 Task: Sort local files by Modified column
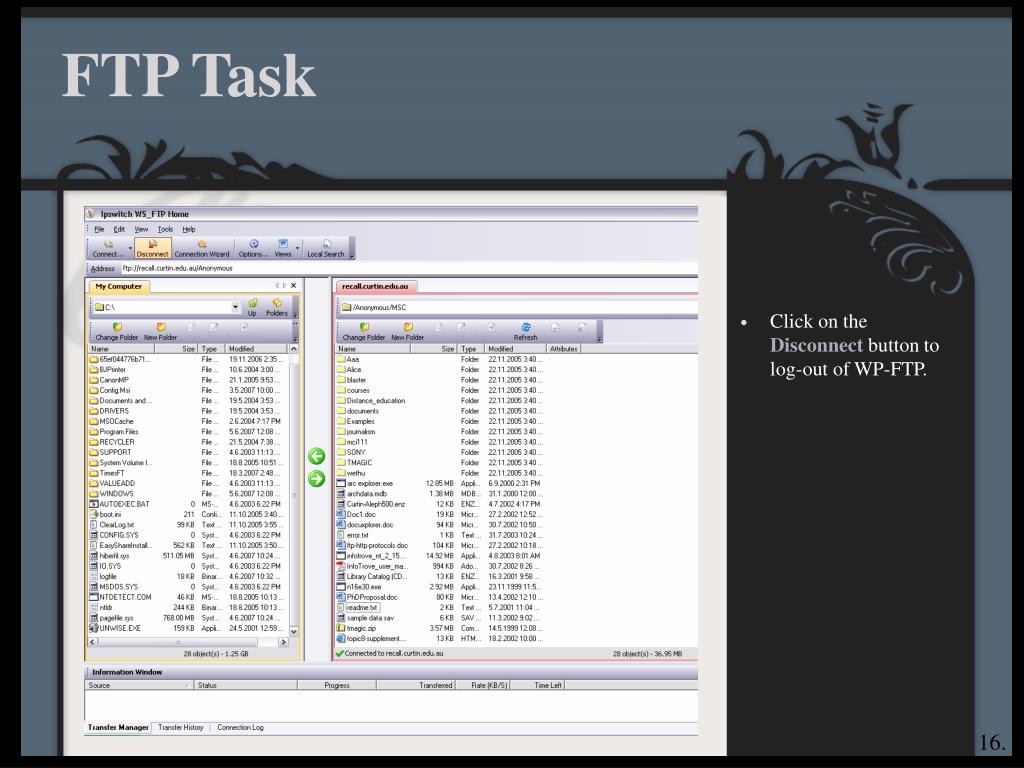pyautogui.click(x=255, y=349)
